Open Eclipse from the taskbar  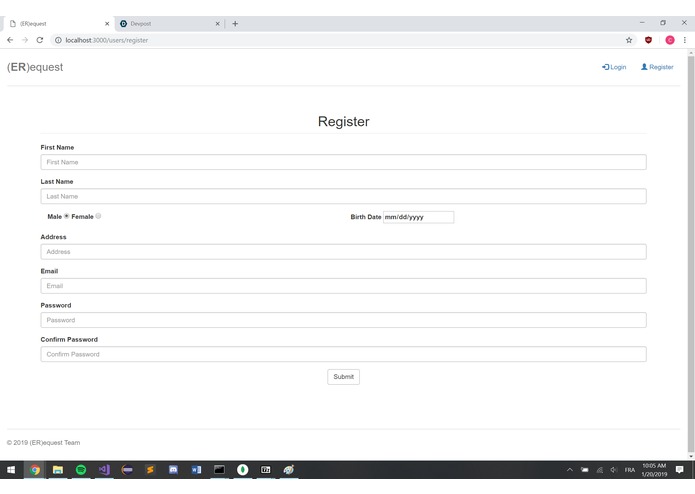127,470
